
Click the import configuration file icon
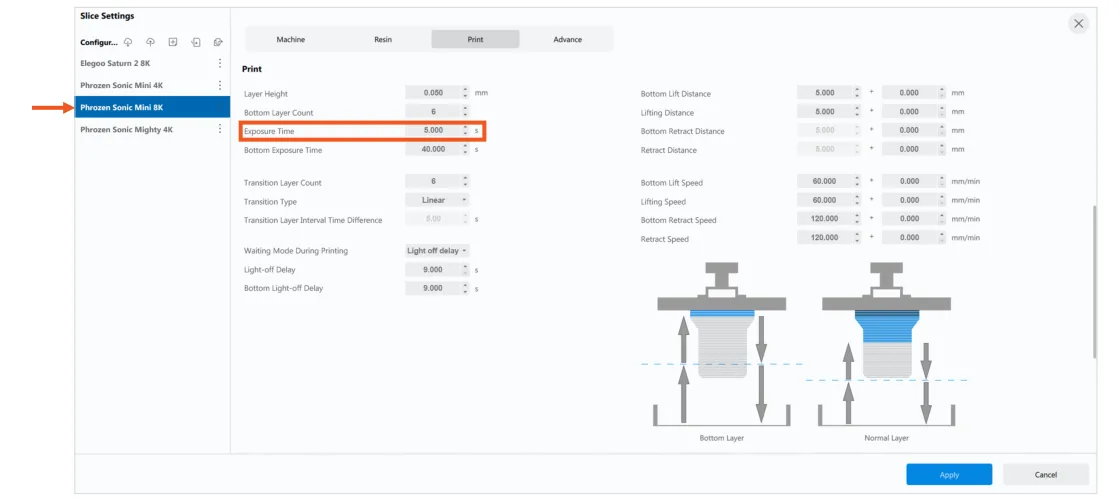[x=196, y=42]
